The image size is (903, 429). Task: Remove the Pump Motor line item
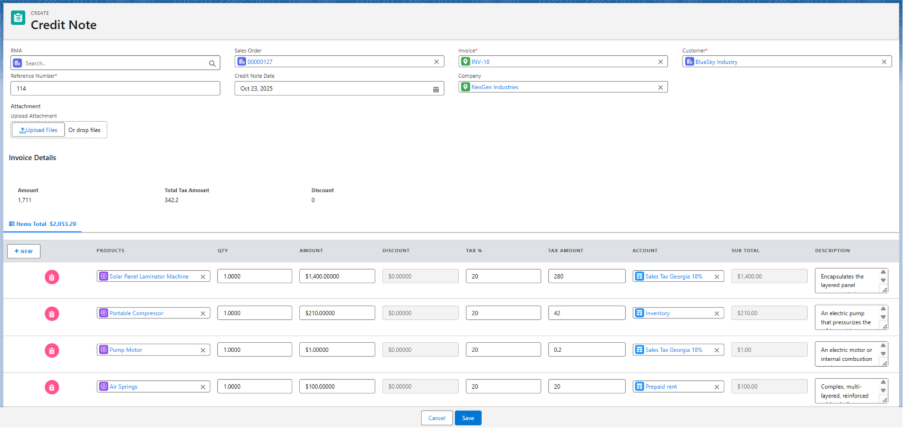51,351
